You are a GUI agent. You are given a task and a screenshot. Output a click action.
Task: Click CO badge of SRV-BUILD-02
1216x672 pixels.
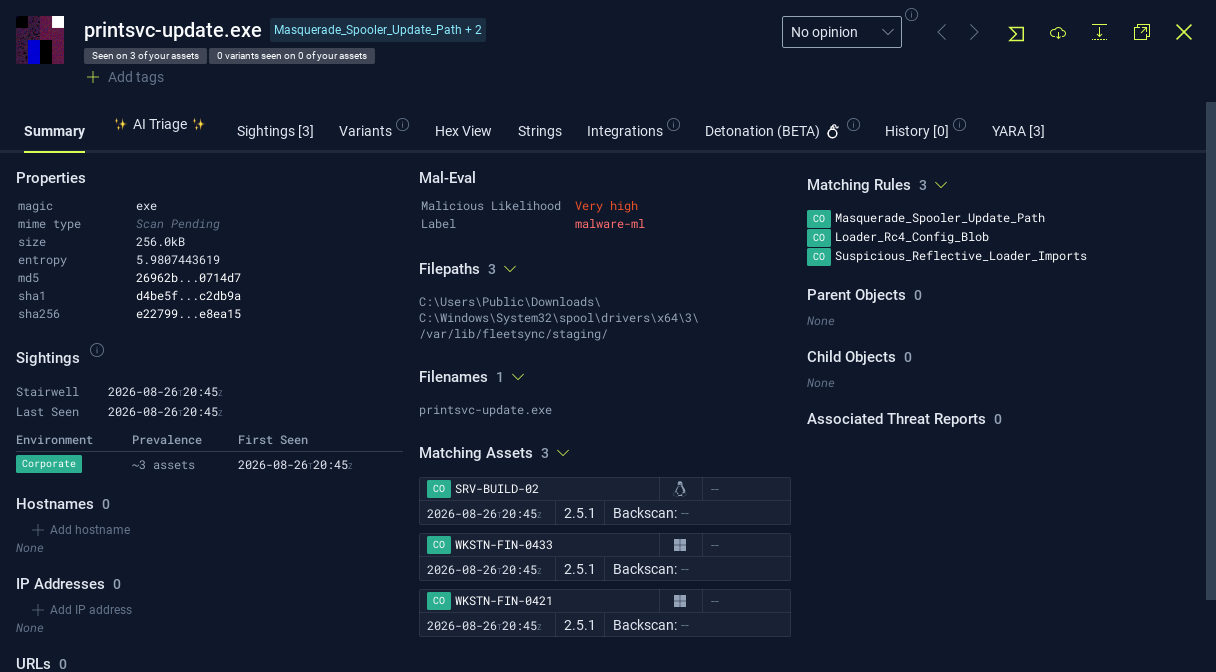(x=438, y=489)
